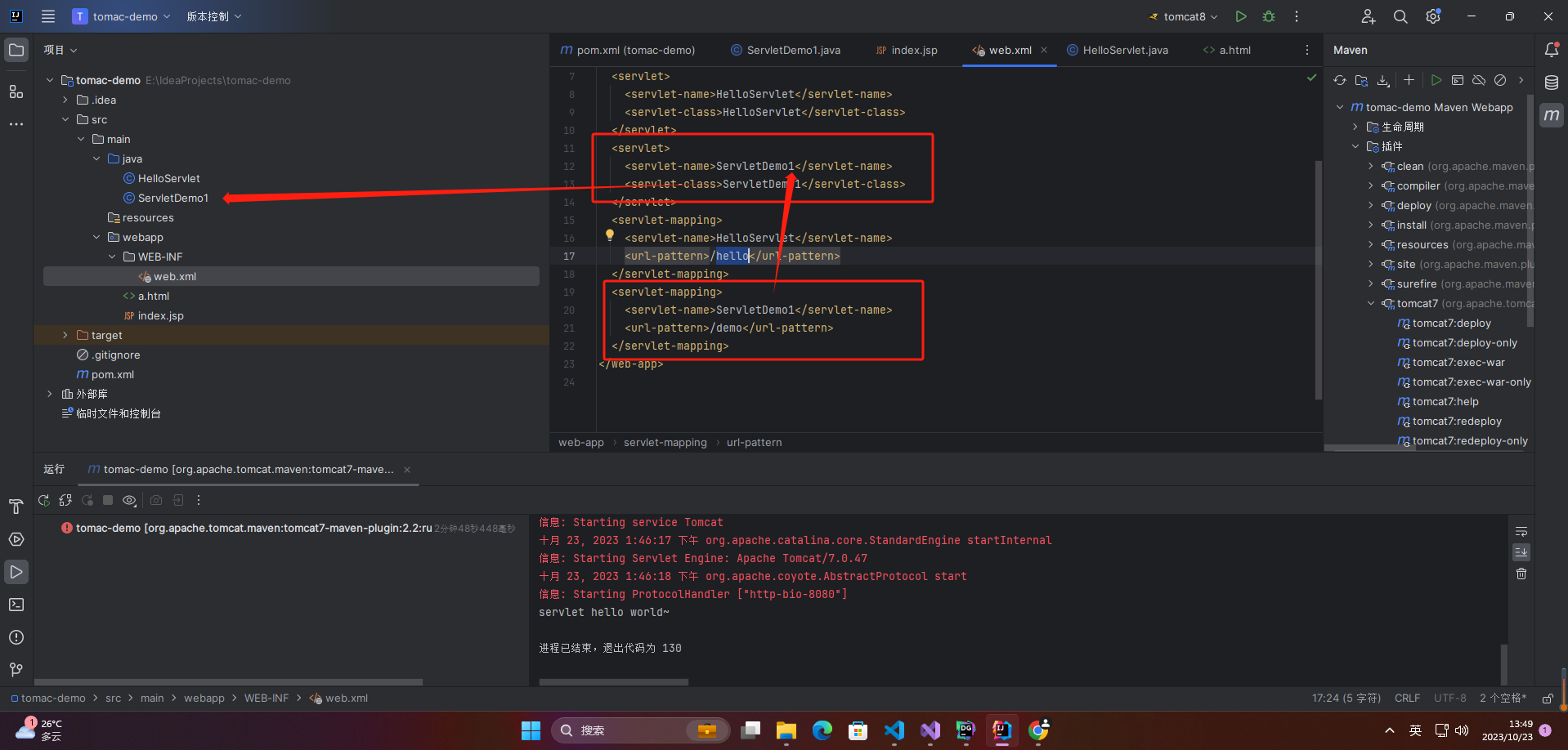
Task: Open Windows Start menu
Action: tap(531, 730)
